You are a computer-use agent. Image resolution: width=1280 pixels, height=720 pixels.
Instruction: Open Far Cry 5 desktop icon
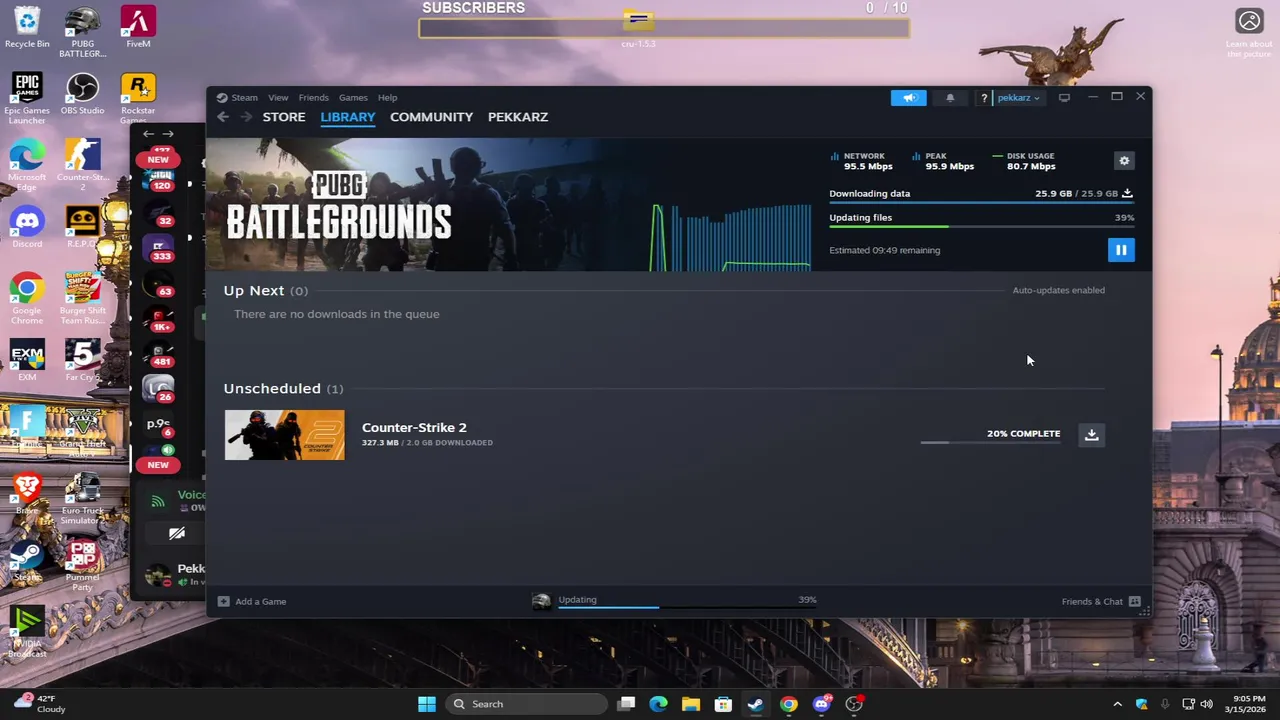tap(83, 361)
